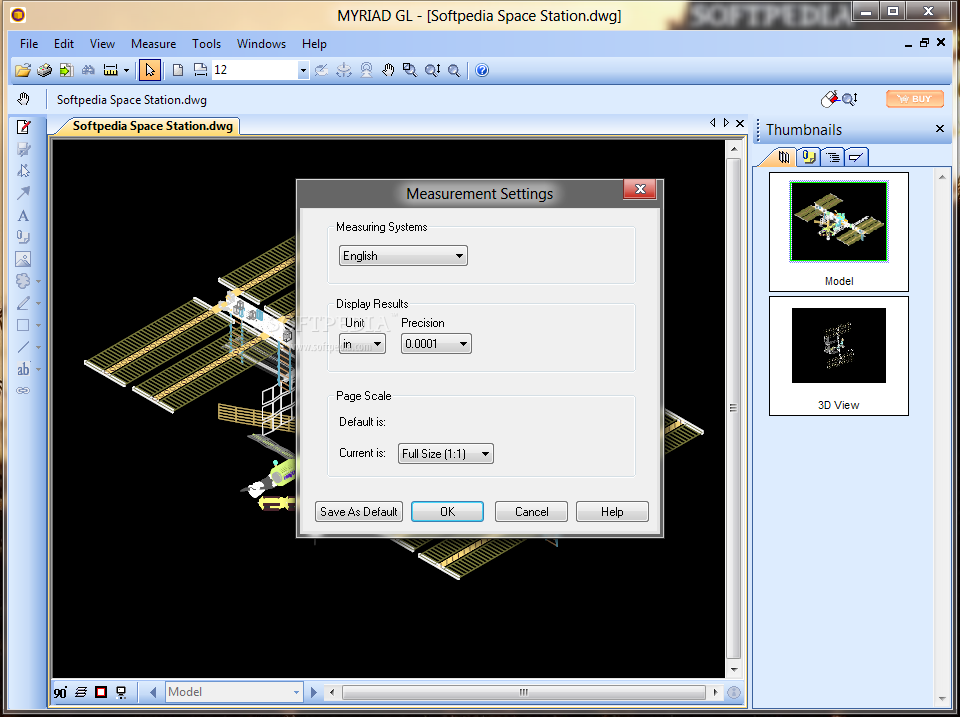Viewport: 960px width, 717px height.
Task: Select the magnifier zoom tool
Action: point(454,70)
